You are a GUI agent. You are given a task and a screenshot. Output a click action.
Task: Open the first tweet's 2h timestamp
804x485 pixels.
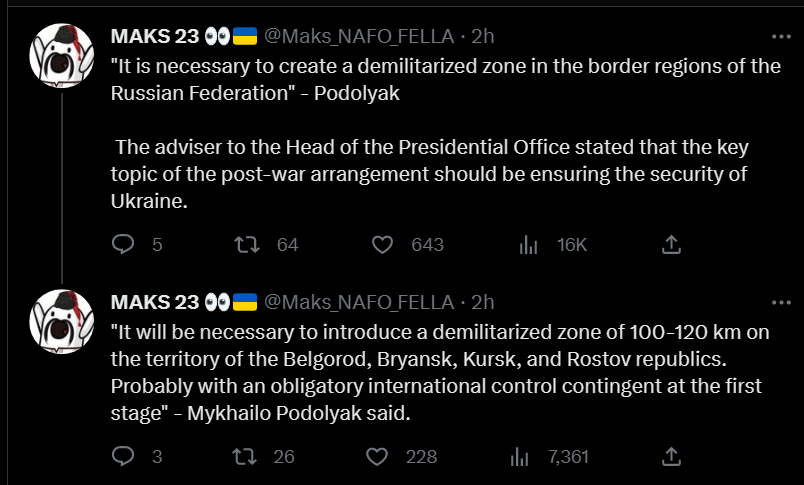pos(483,36)
